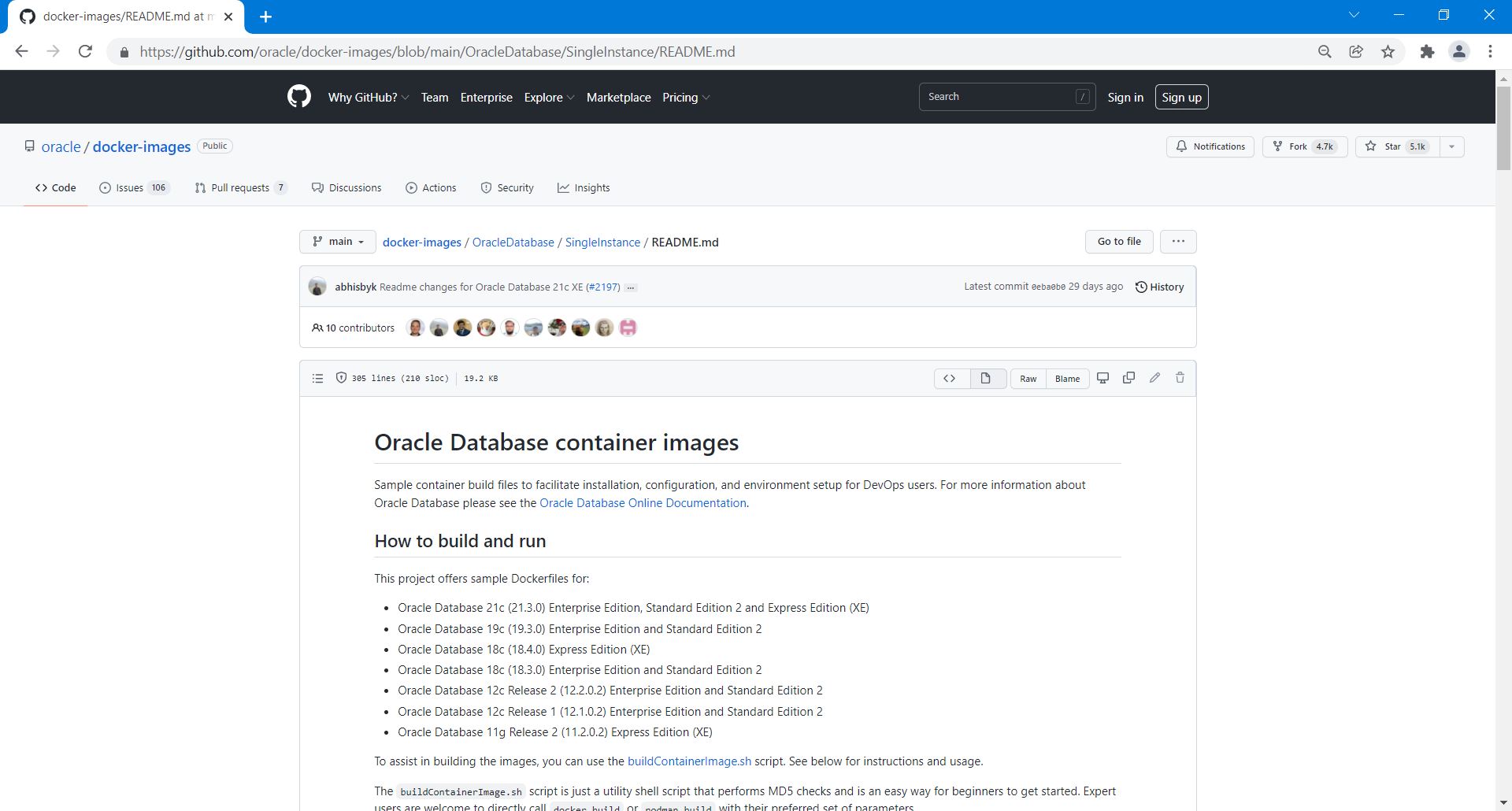
Task: Click the GitHub Octocat logo
Action: pos(298,97)
